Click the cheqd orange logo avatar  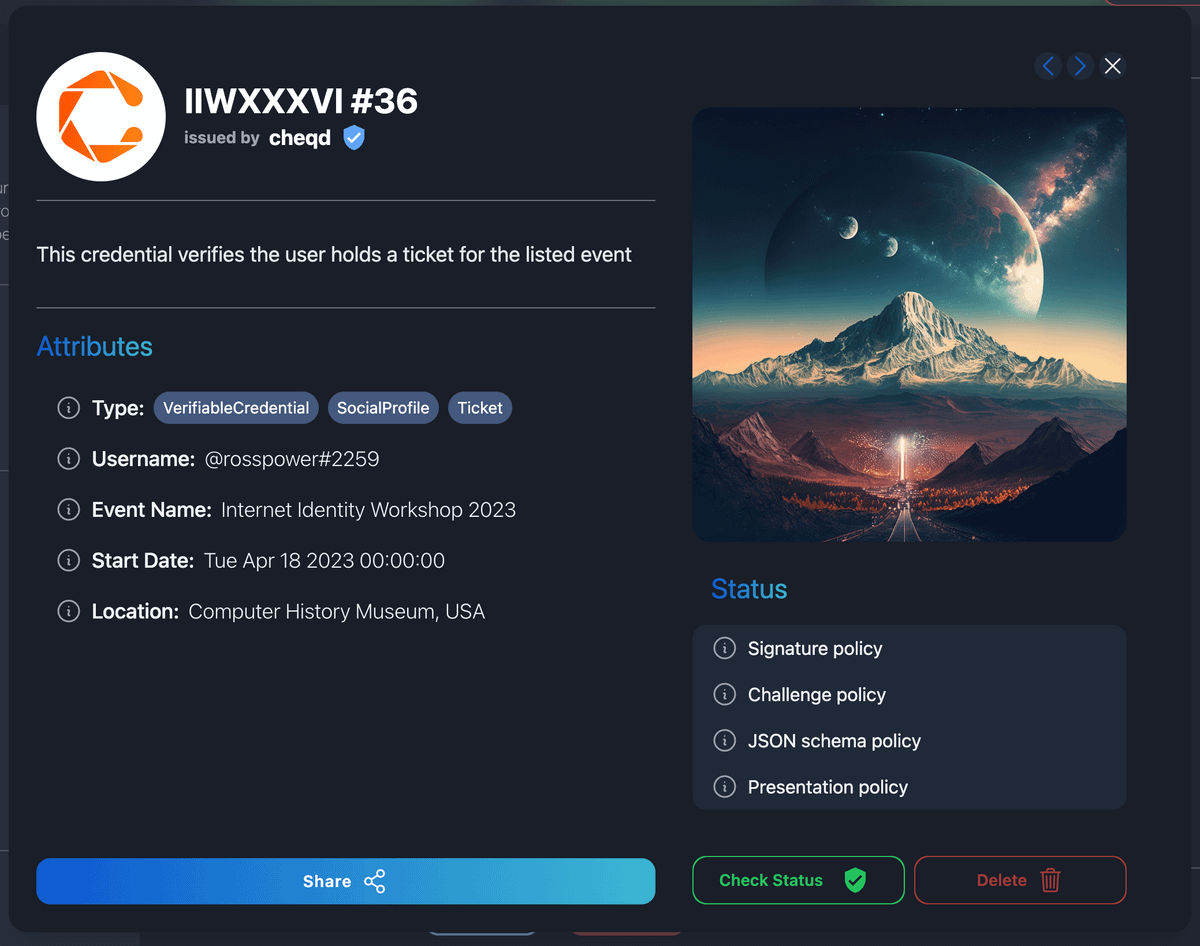[x=101, y=117]
